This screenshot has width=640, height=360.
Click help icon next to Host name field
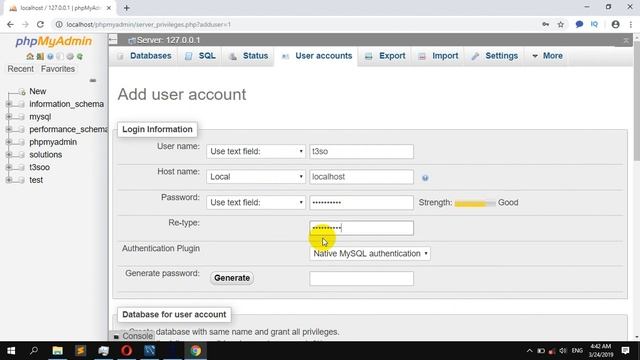(425, 178)
